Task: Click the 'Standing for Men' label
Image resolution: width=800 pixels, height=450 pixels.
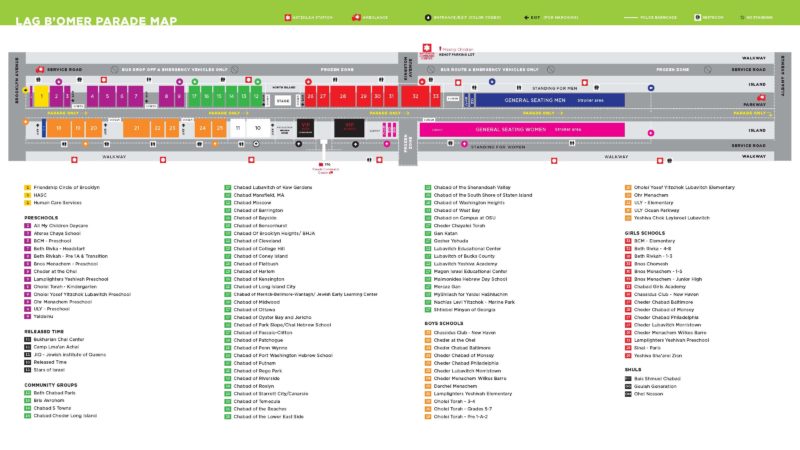Action: pos(555,88)
